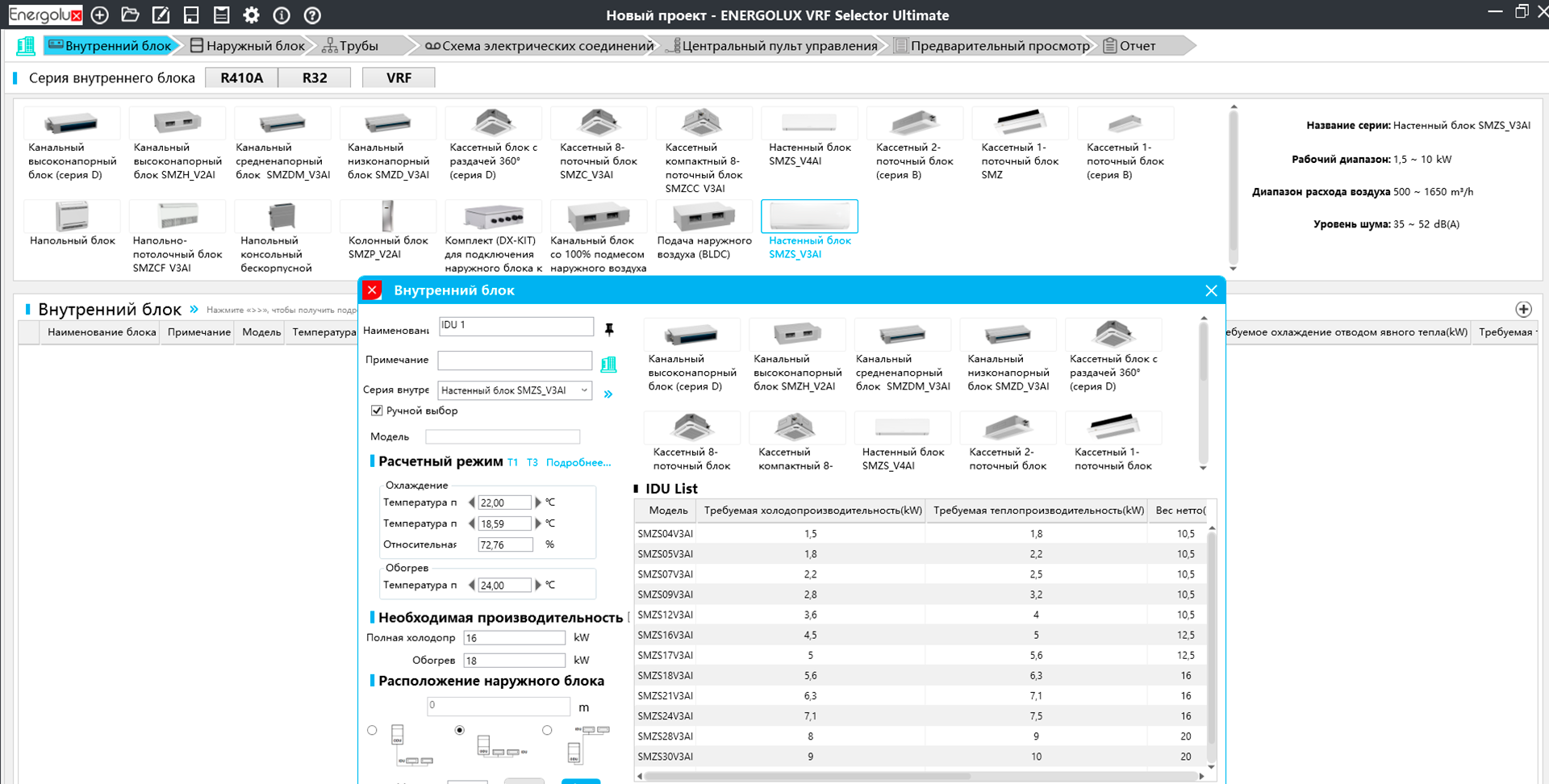Add an indoor unit with the circled plus

[1523, 309]
